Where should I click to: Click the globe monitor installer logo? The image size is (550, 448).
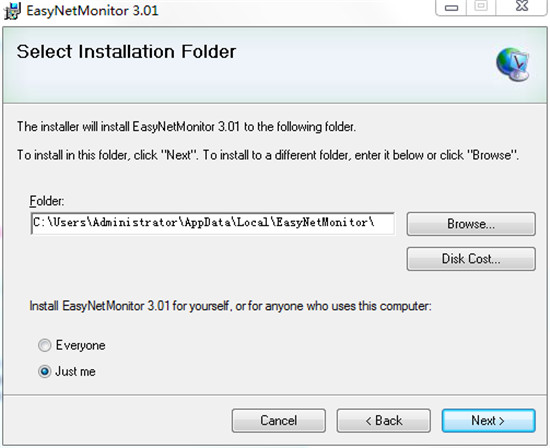tap(512, 64)
